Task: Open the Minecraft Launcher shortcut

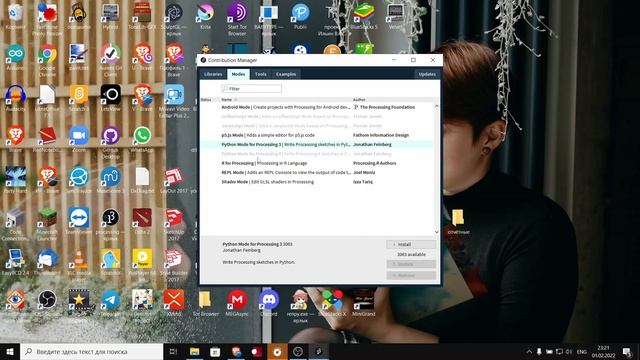Action: (47, 223)
